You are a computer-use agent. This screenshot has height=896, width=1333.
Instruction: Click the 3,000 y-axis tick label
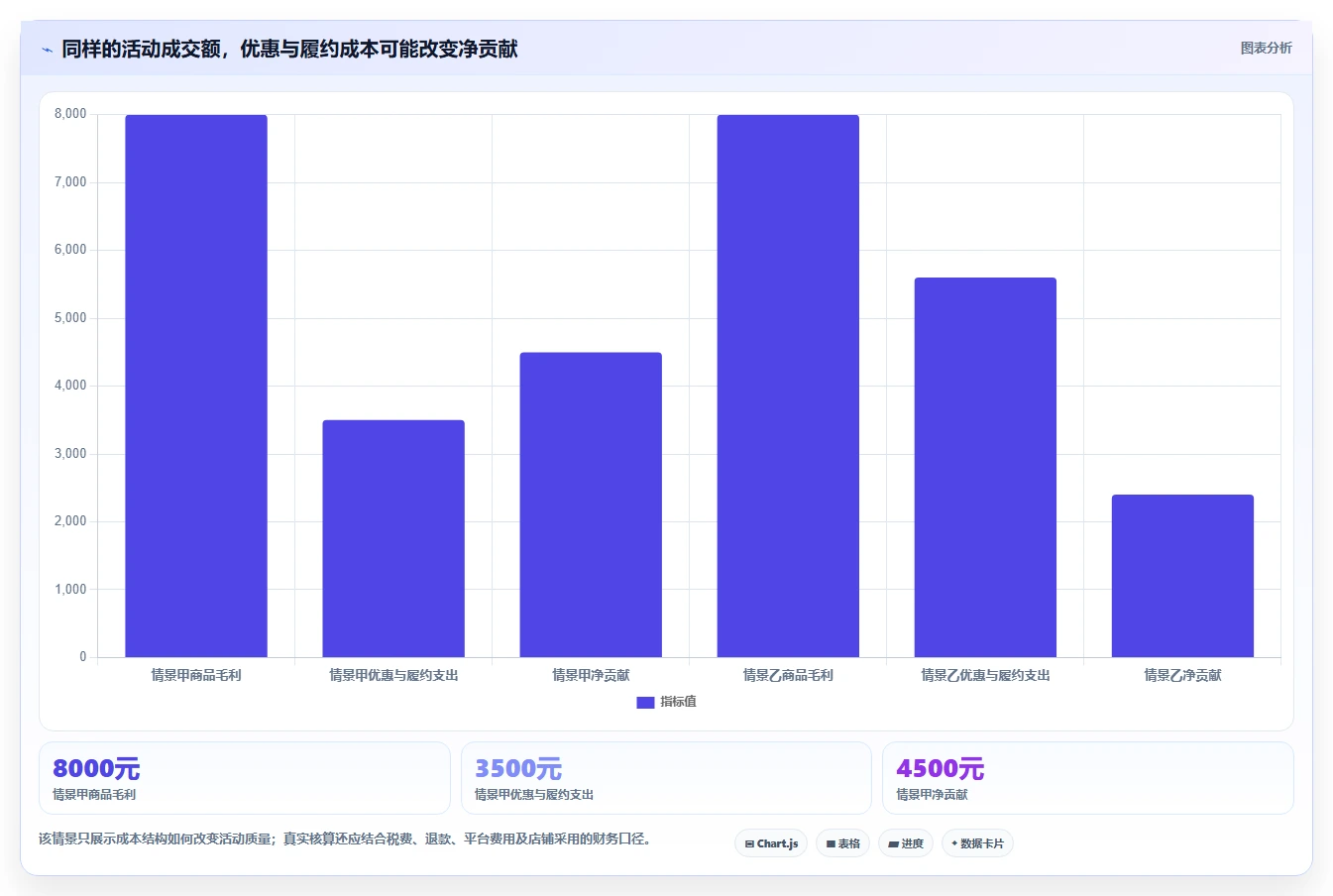(70, 454)
